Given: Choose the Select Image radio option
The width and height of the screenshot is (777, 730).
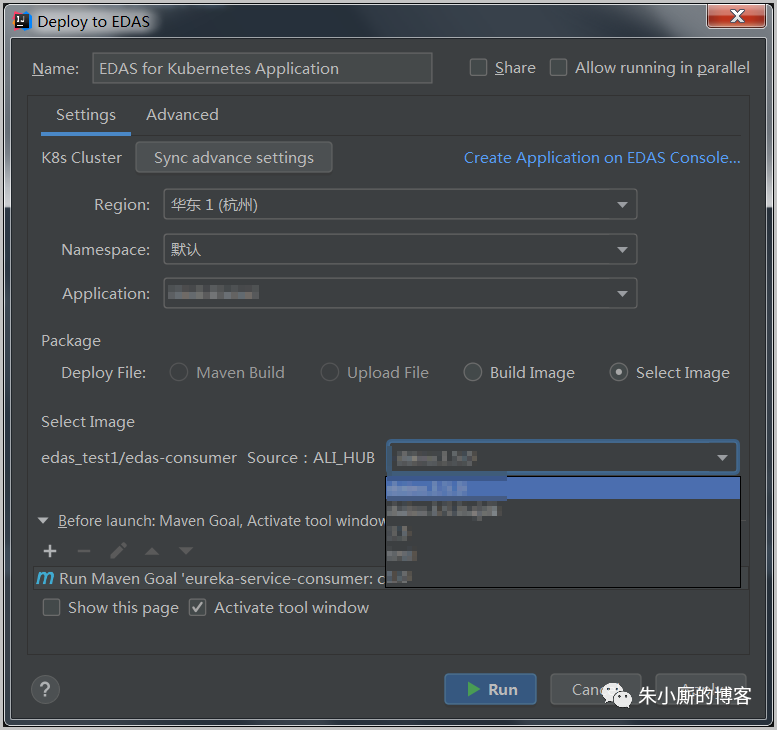Looking at the screenshot, I should coord(618,372).
